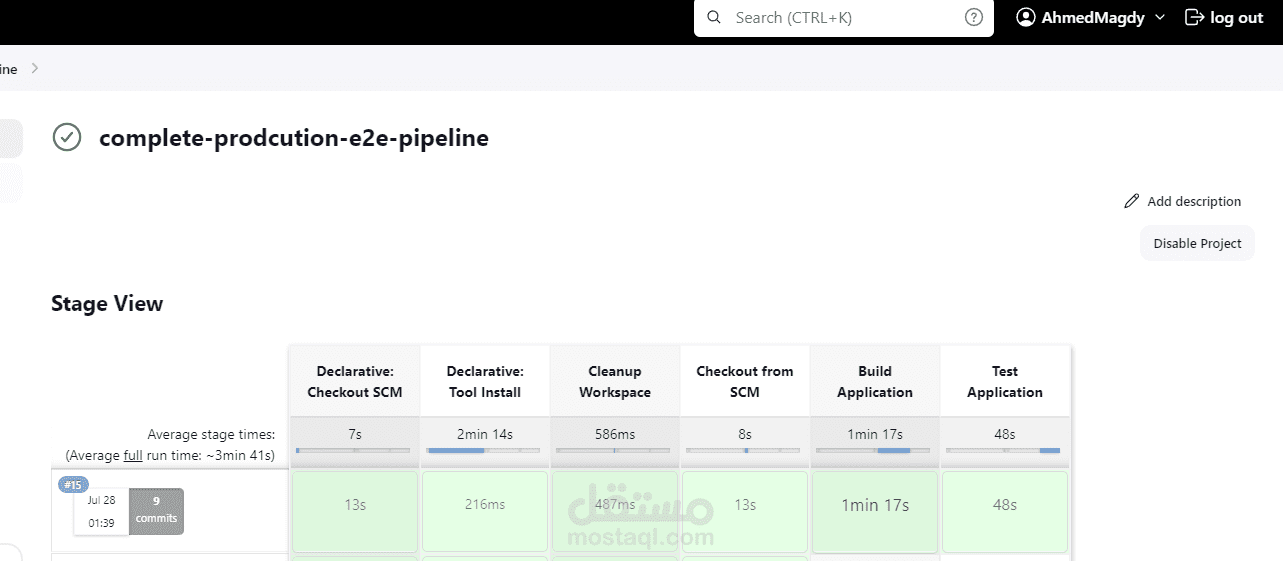Open the green 1min 17s Build Application cell

tap(875, 511)
